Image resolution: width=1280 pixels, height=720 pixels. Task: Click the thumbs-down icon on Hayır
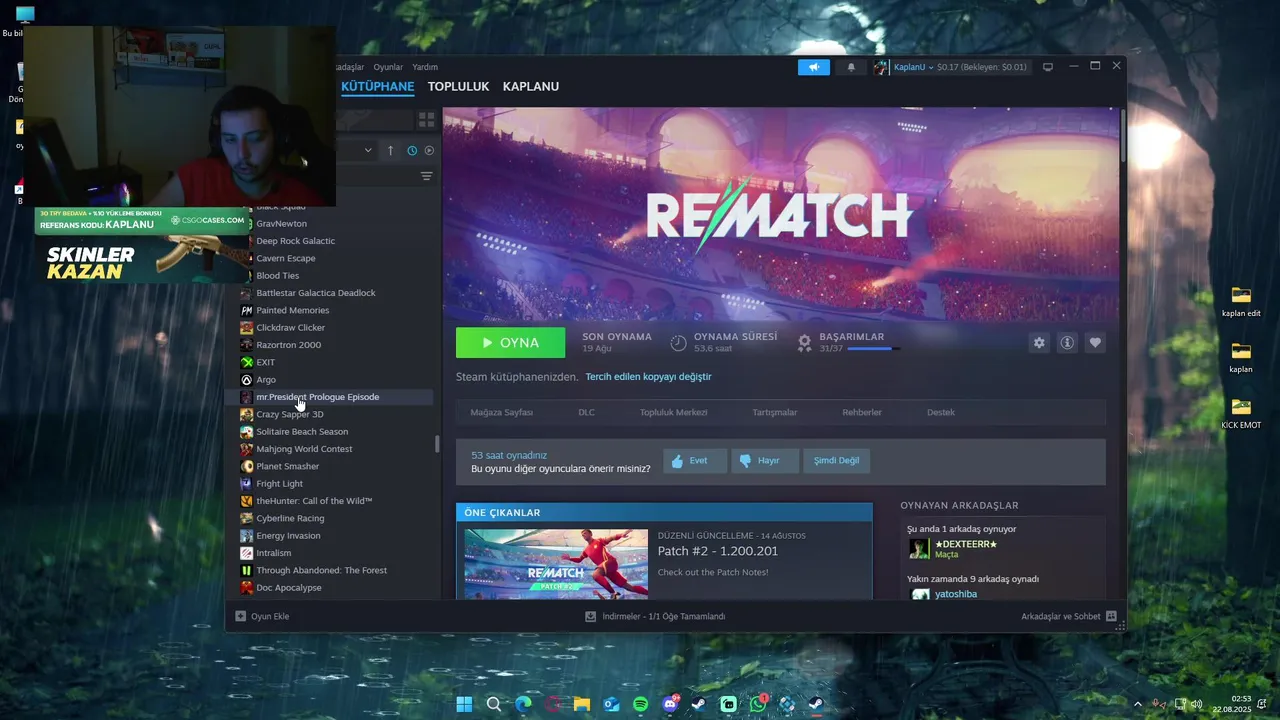745,461
